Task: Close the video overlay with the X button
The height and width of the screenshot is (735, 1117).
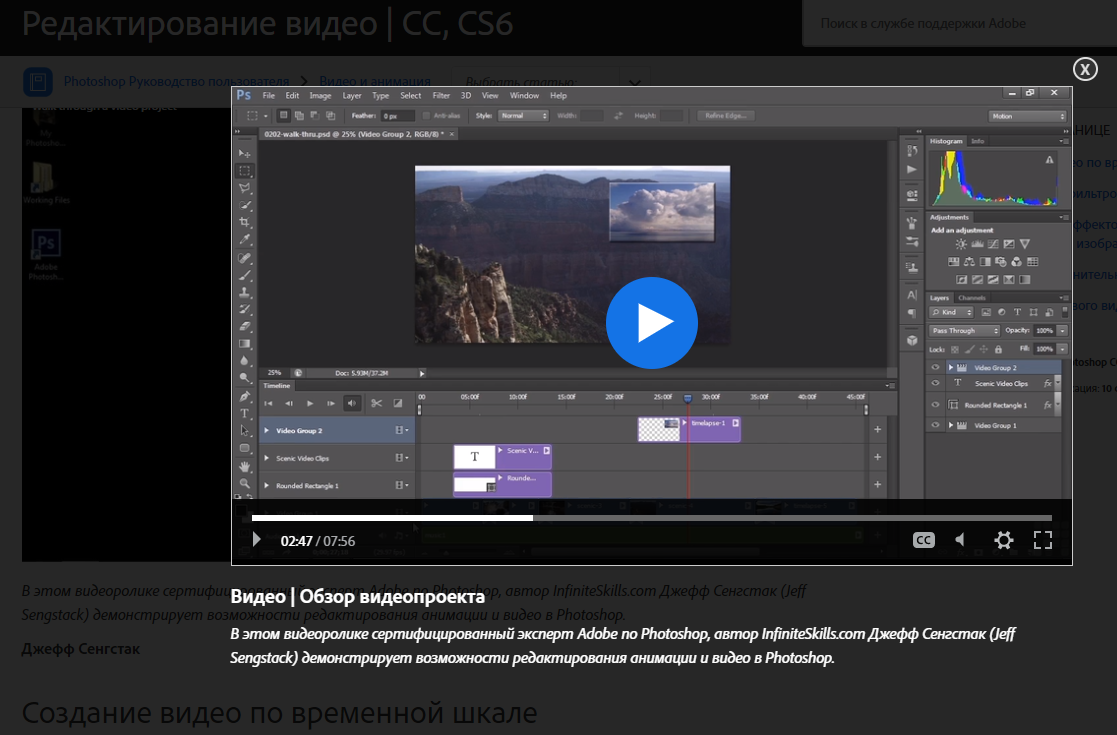Action: coord(1085,69)
